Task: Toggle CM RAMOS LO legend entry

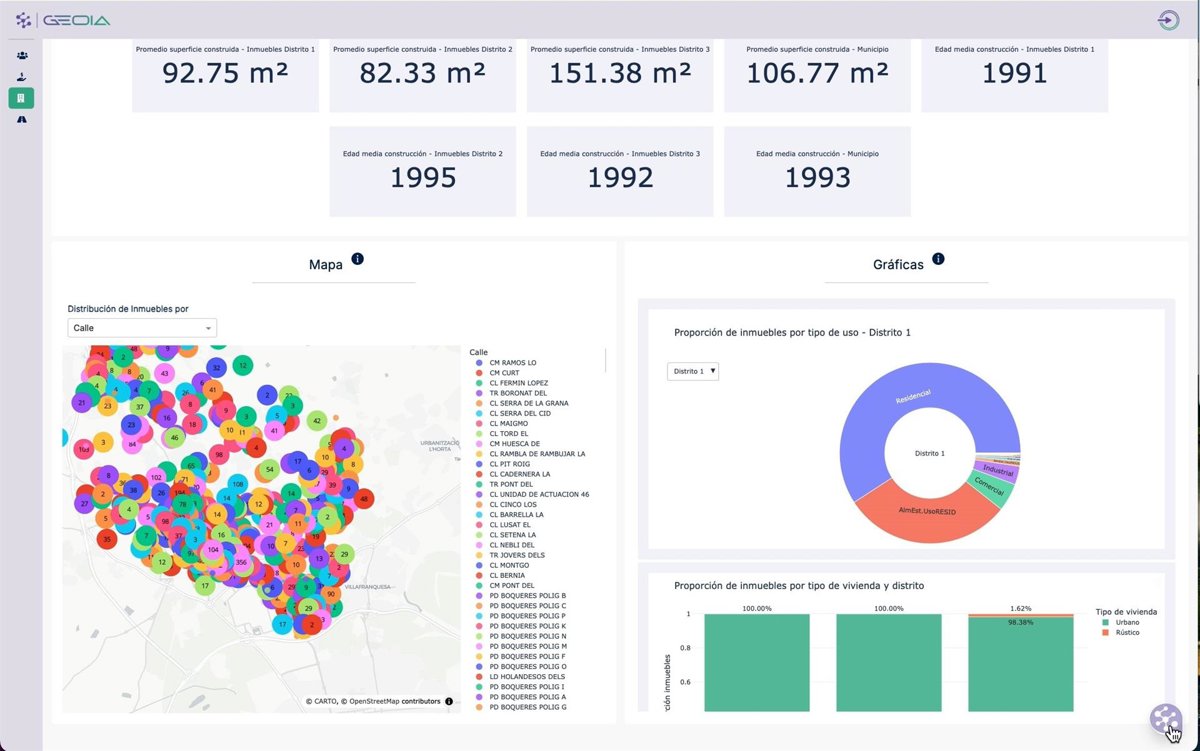Action: tap(512, 362)
